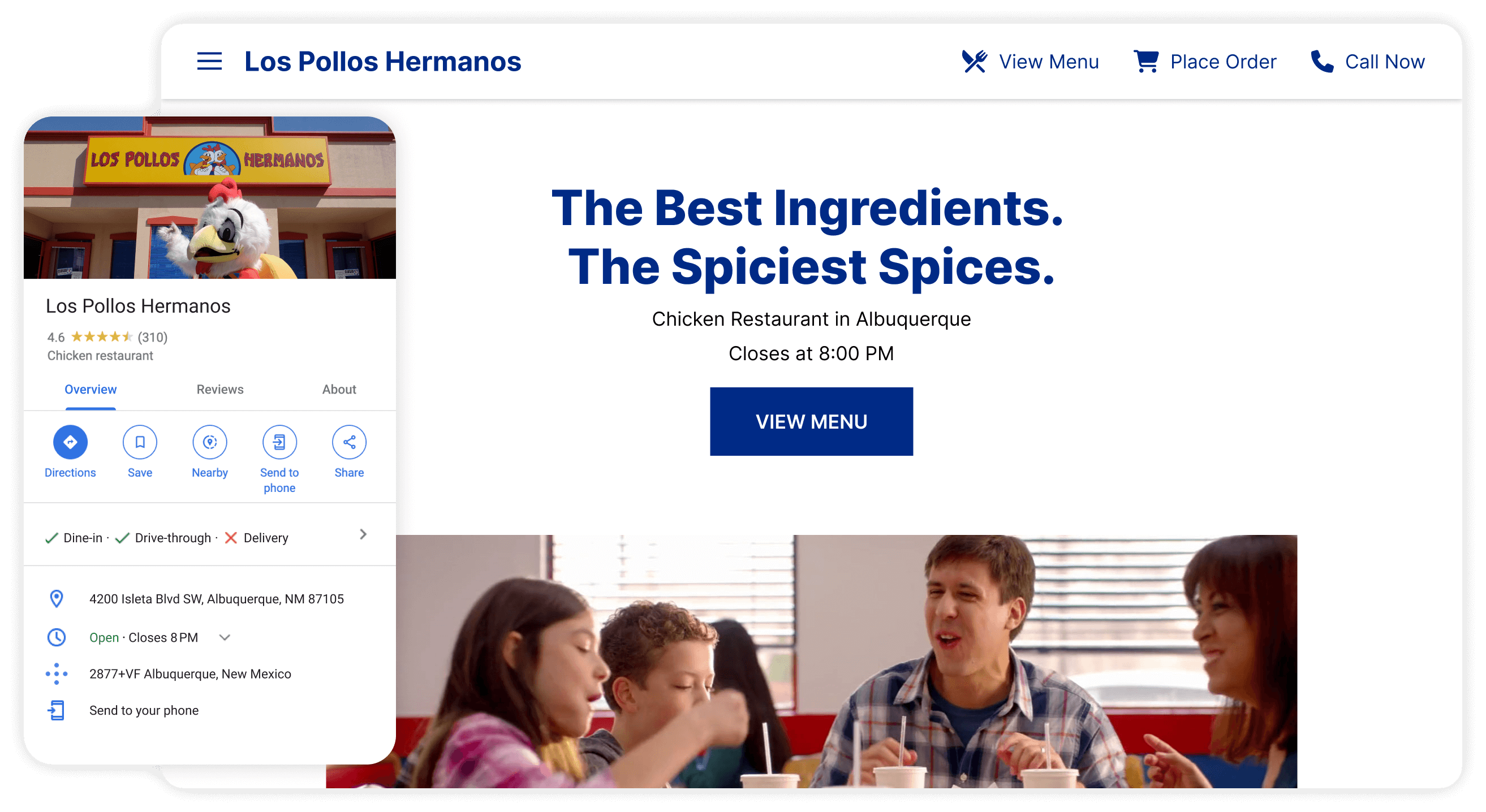Click the Nearby places icon
This screenshot has width=1486, height=812.
pos(210,442)
